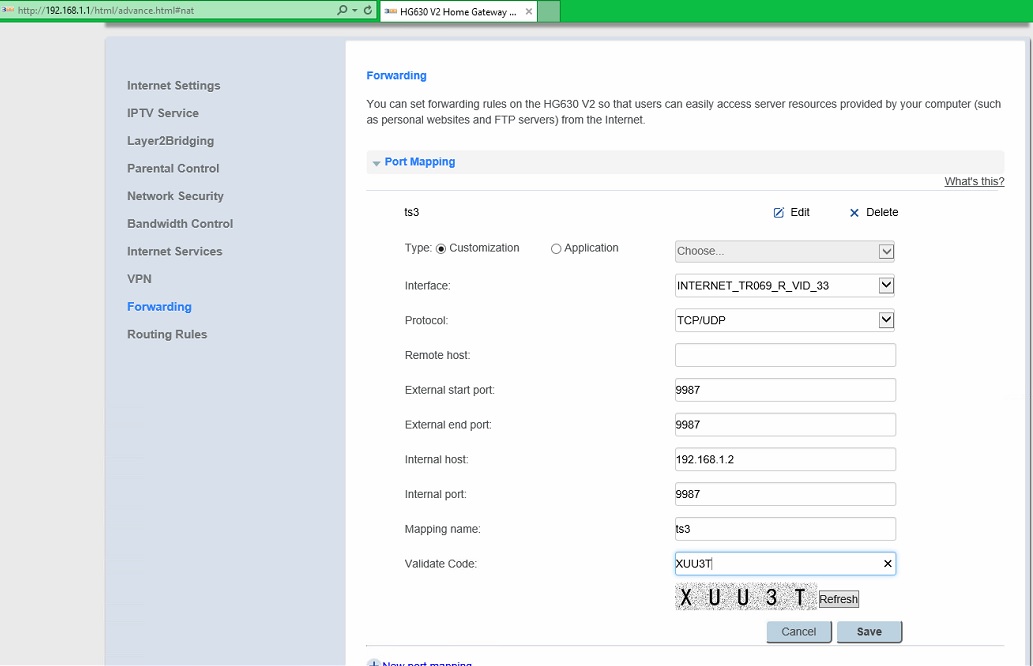This screenshot has width=1033, height=666.
Task: Click the plus icon for New port mapping
Action: [374, 662]
